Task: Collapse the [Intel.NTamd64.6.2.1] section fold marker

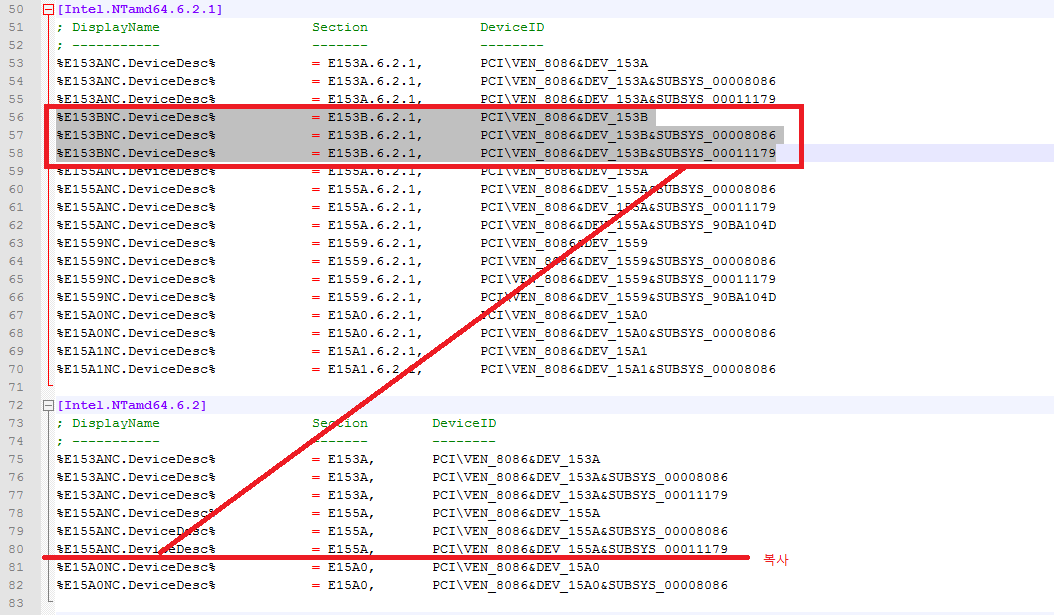Action: coord(48,9)
